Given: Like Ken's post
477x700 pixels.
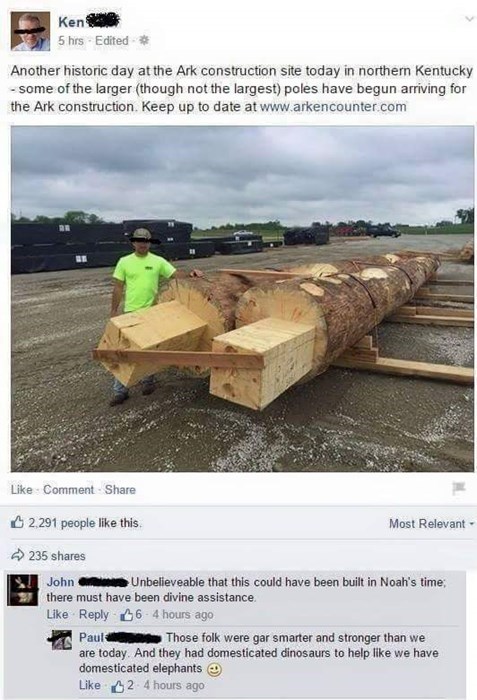Looking at the screenshot, I should tap(21, 490).
